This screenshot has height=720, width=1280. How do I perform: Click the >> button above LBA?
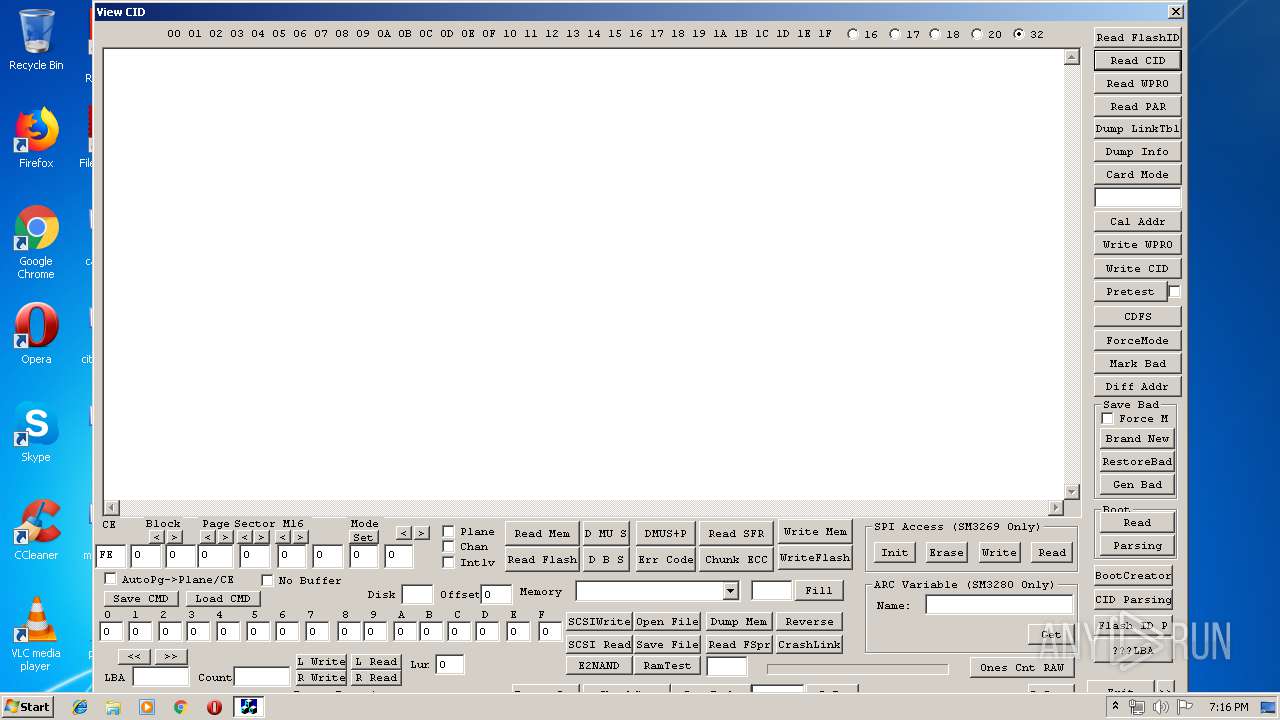click(170, 657)
